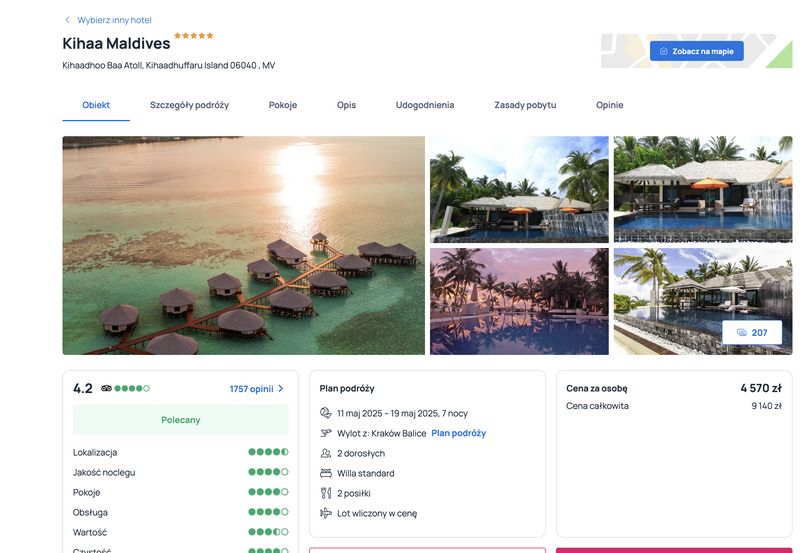The width and height of the screenshot is (800, 553).
Task: Expand reviews with the arrow after 1757 opinii
Action: pos(281,389)
